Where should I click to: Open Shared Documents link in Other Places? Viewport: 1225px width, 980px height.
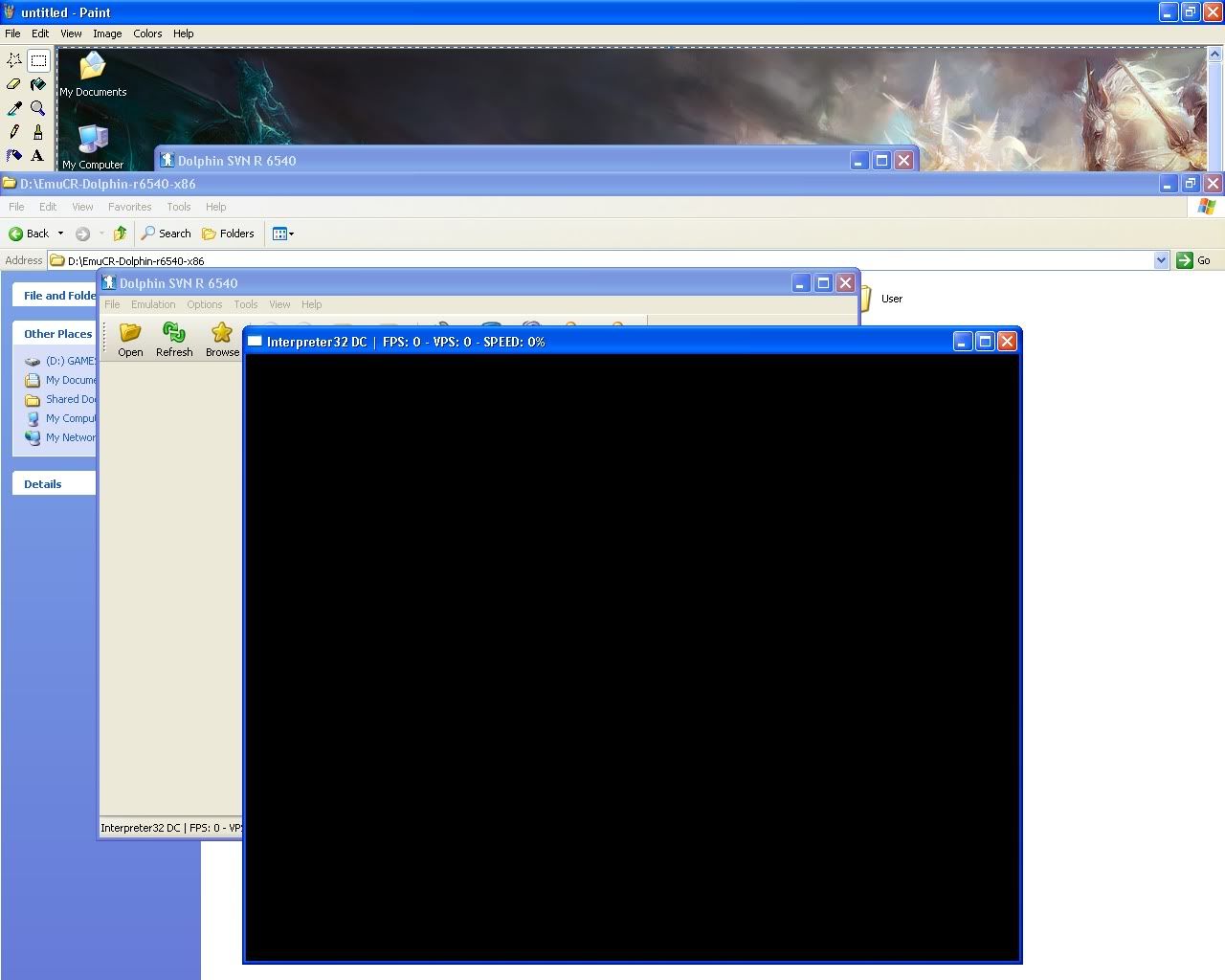[x=60, y=399]
